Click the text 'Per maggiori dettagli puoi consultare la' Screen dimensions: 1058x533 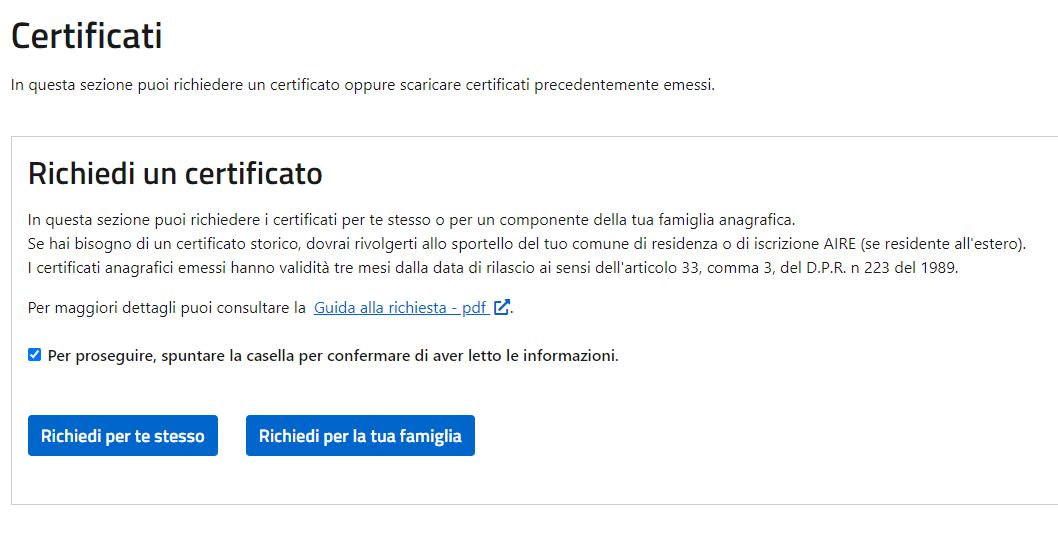[167, 308]
